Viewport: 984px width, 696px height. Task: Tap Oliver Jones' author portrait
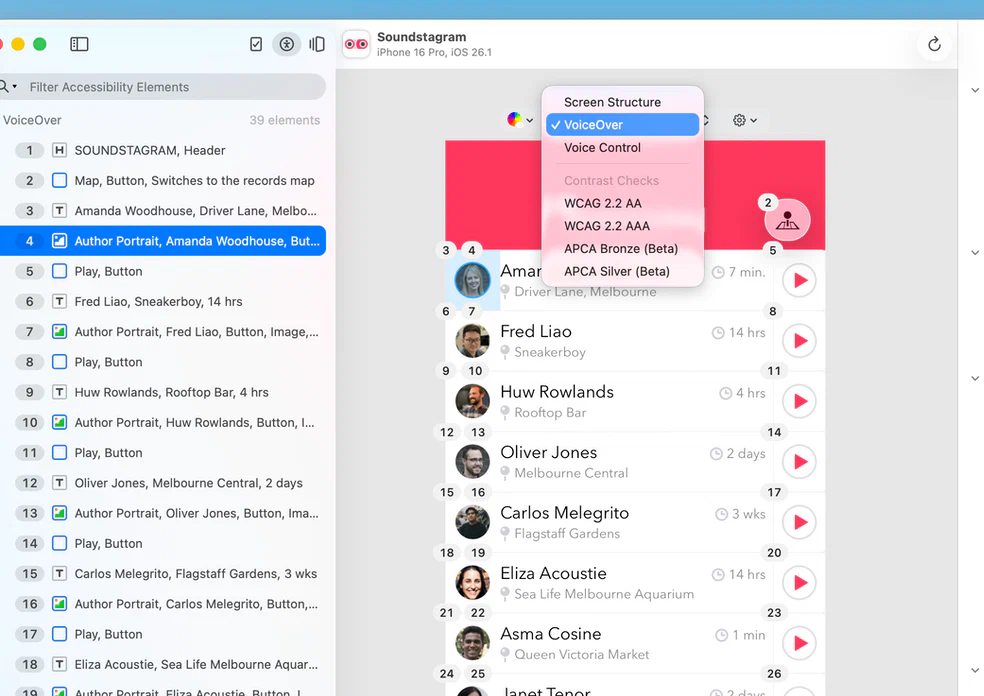point(473,461)
